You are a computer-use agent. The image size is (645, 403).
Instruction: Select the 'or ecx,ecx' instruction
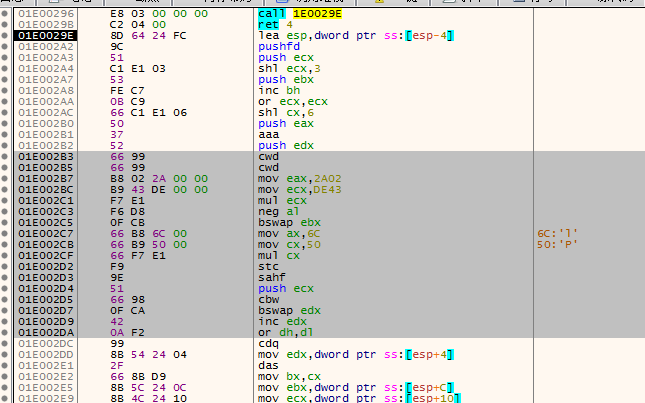[x=293, y=102]
